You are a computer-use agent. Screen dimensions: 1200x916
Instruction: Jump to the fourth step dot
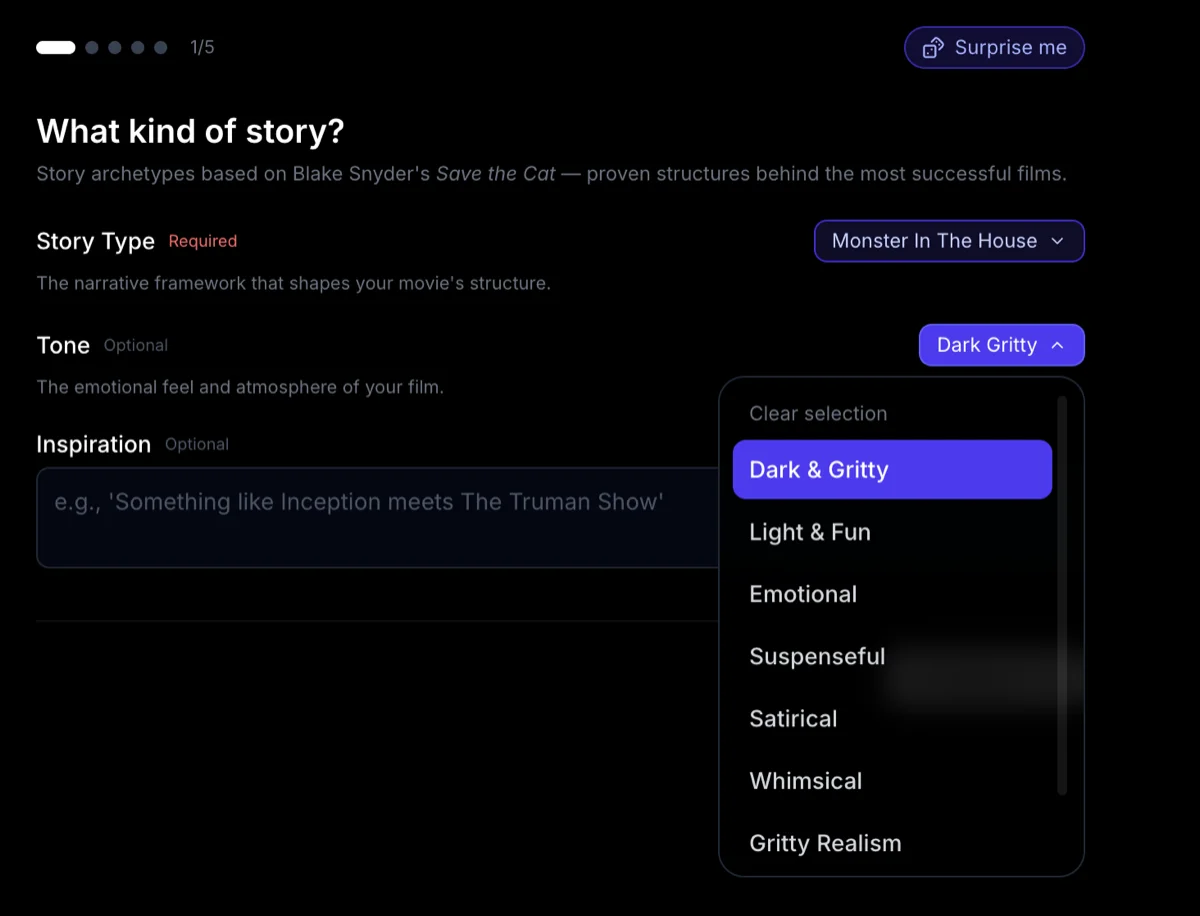tap(138, 47)
